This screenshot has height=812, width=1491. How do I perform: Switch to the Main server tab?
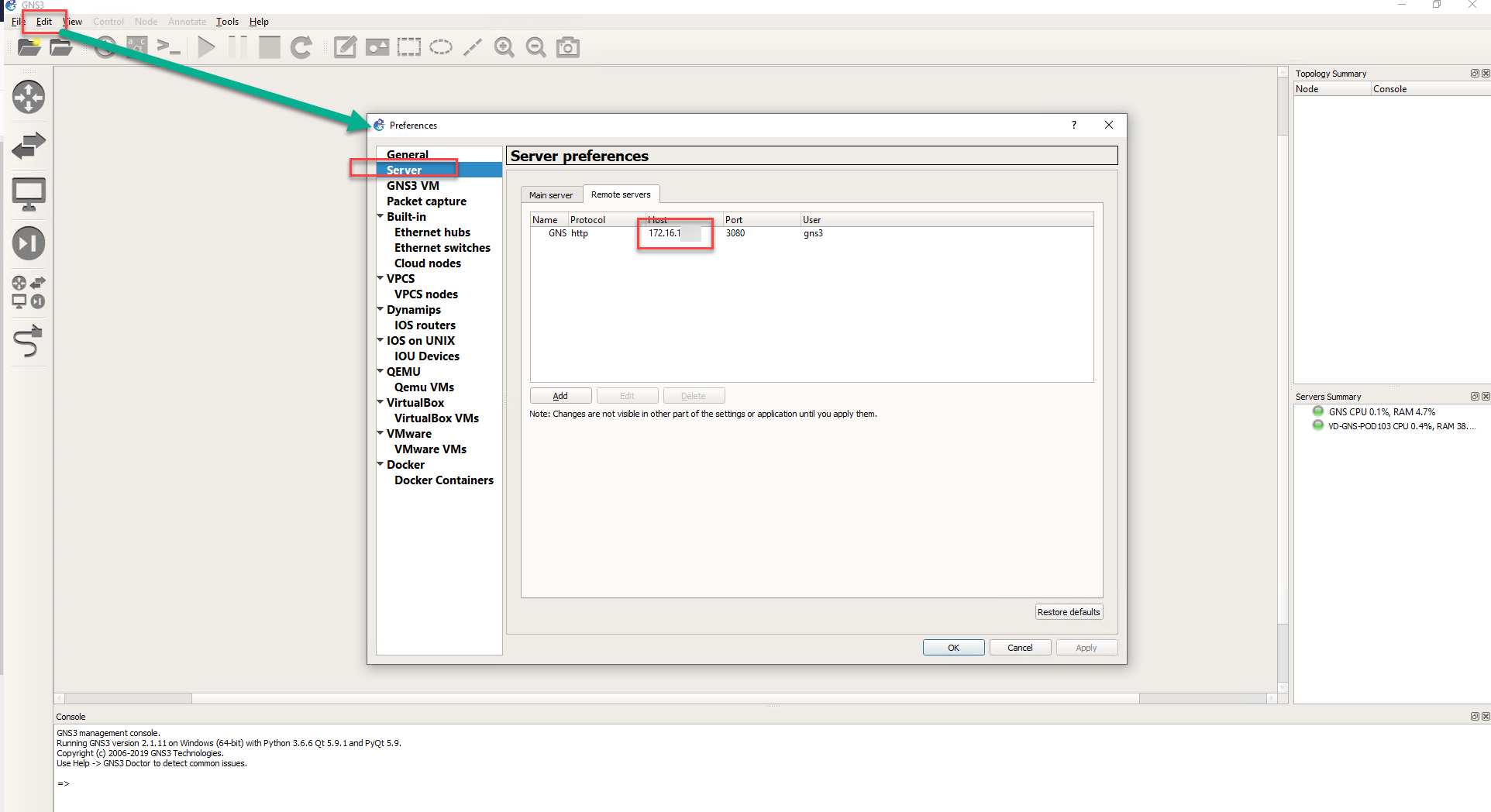pos(551,194)
